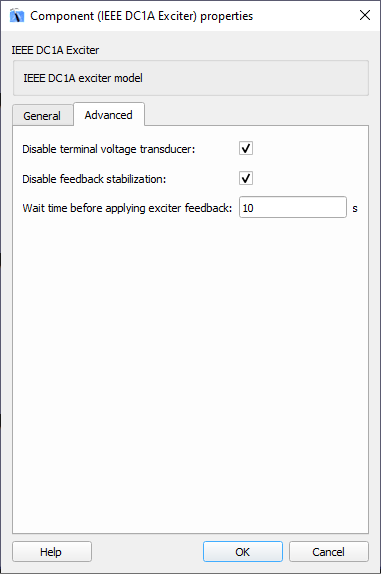Cancel the exciter properties dialog
Screen dimensions: 381x574
coord(328,552)
